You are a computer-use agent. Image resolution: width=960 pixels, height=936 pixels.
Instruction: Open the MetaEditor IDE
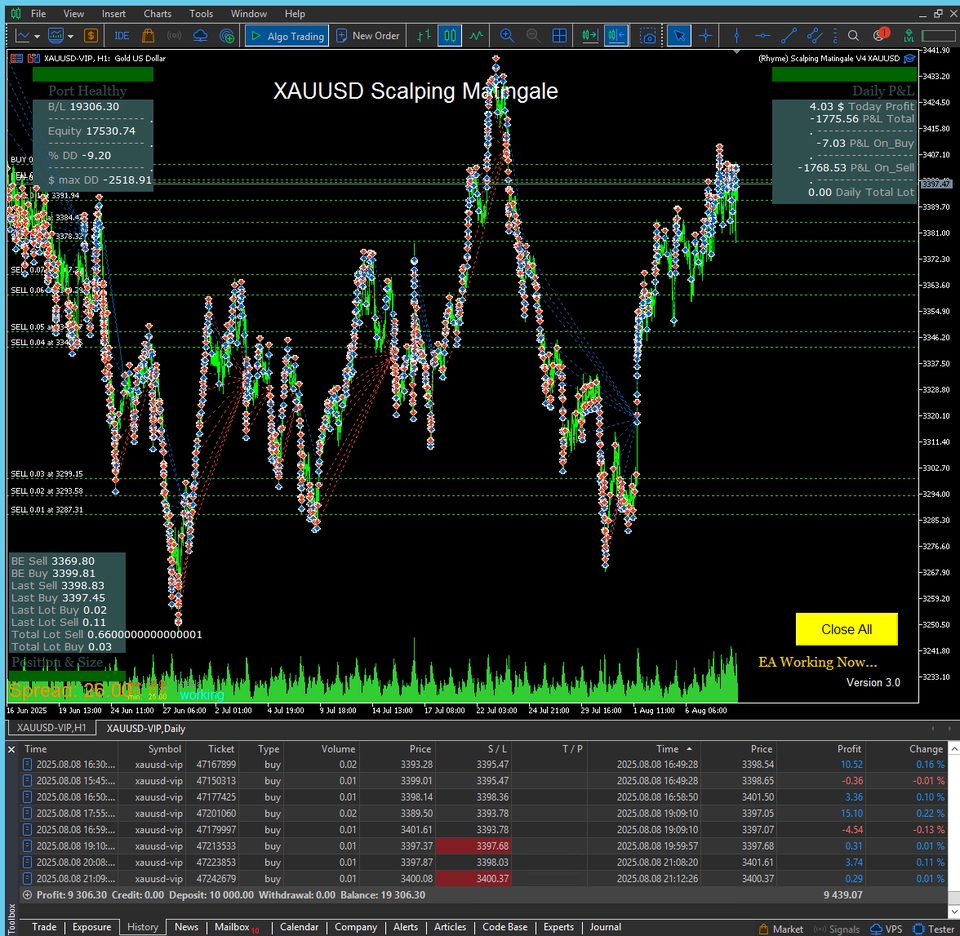122,36
